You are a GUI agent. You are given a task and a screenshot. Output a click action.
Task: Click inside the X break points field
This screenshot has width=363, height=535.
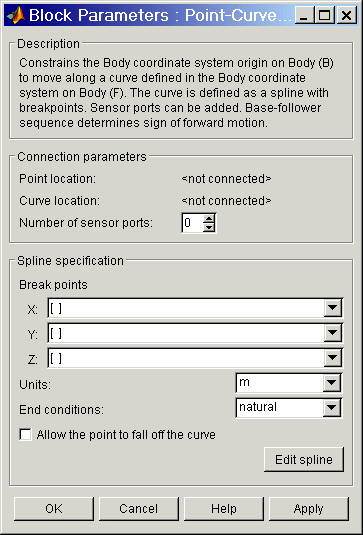click(186, 308)
